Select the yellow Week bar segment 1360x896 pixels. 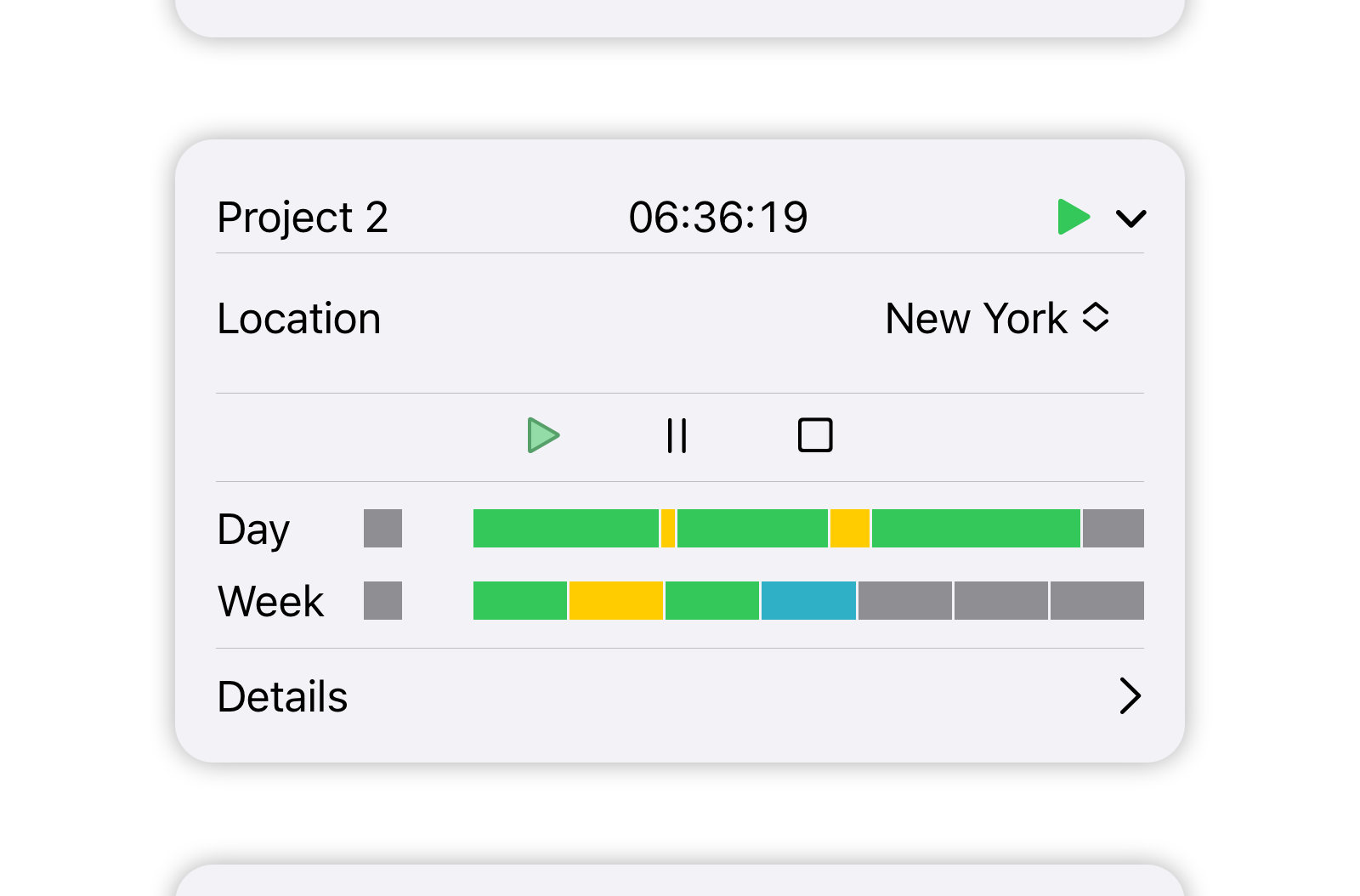tap(616, 601)
